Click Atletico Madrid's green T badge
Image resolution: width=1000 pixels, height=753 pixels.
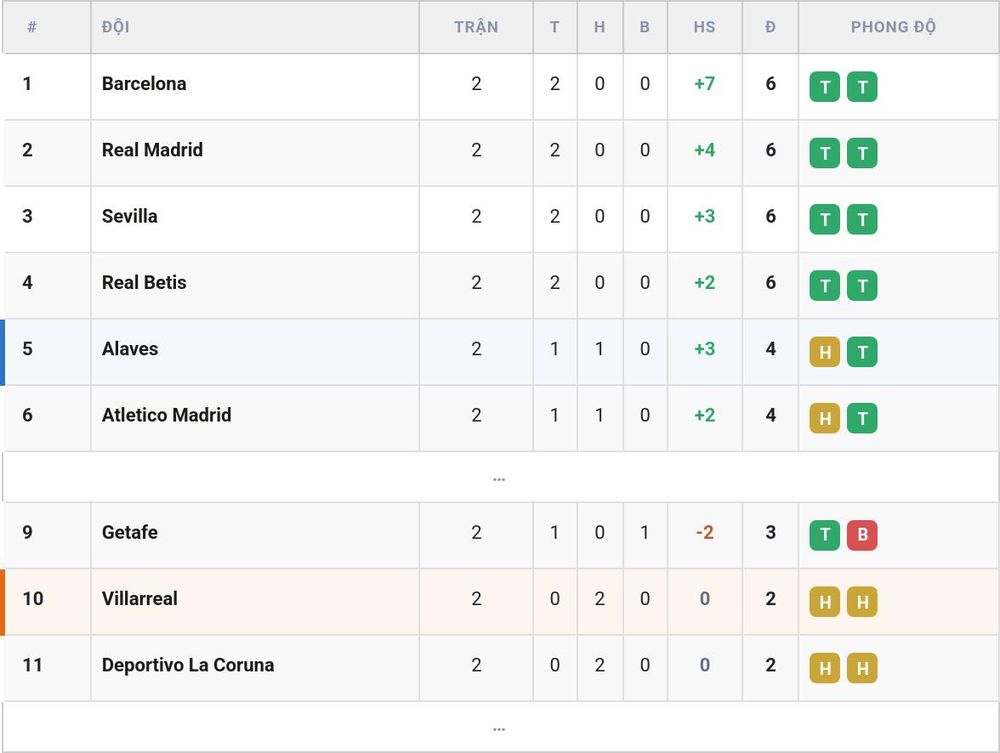click(x=862, y=418)
